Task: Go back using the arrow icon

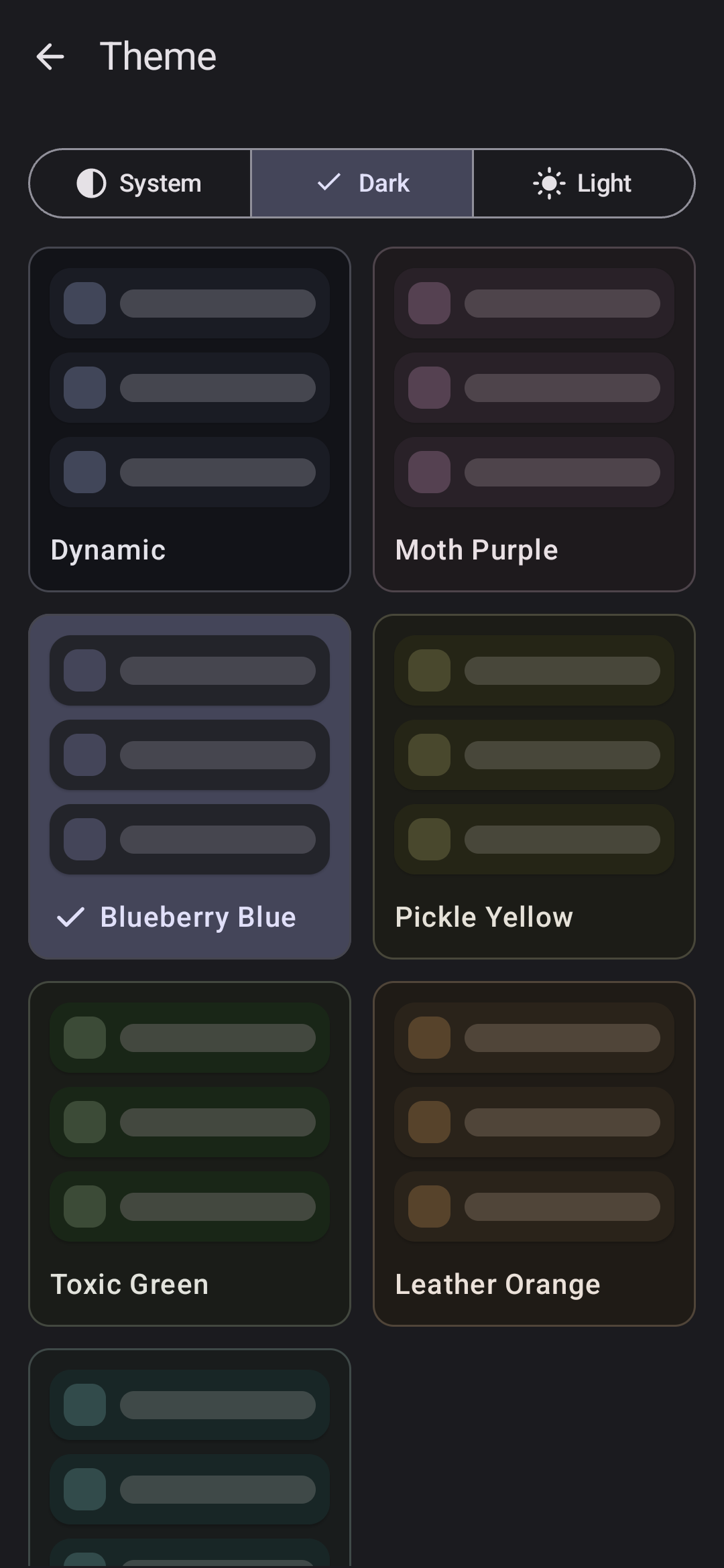Action: pos(50,56)
